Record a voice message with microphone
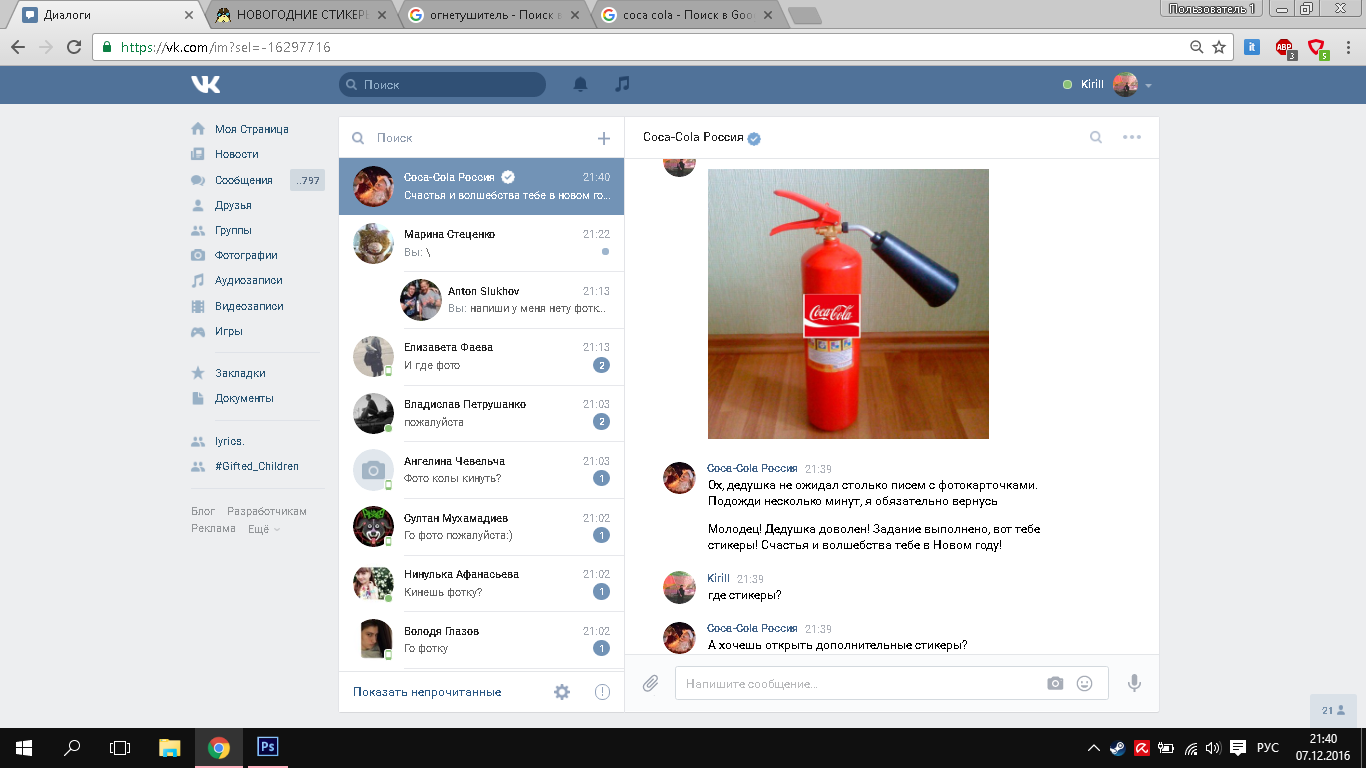1366x768 pixels. tap(1134, 683)
